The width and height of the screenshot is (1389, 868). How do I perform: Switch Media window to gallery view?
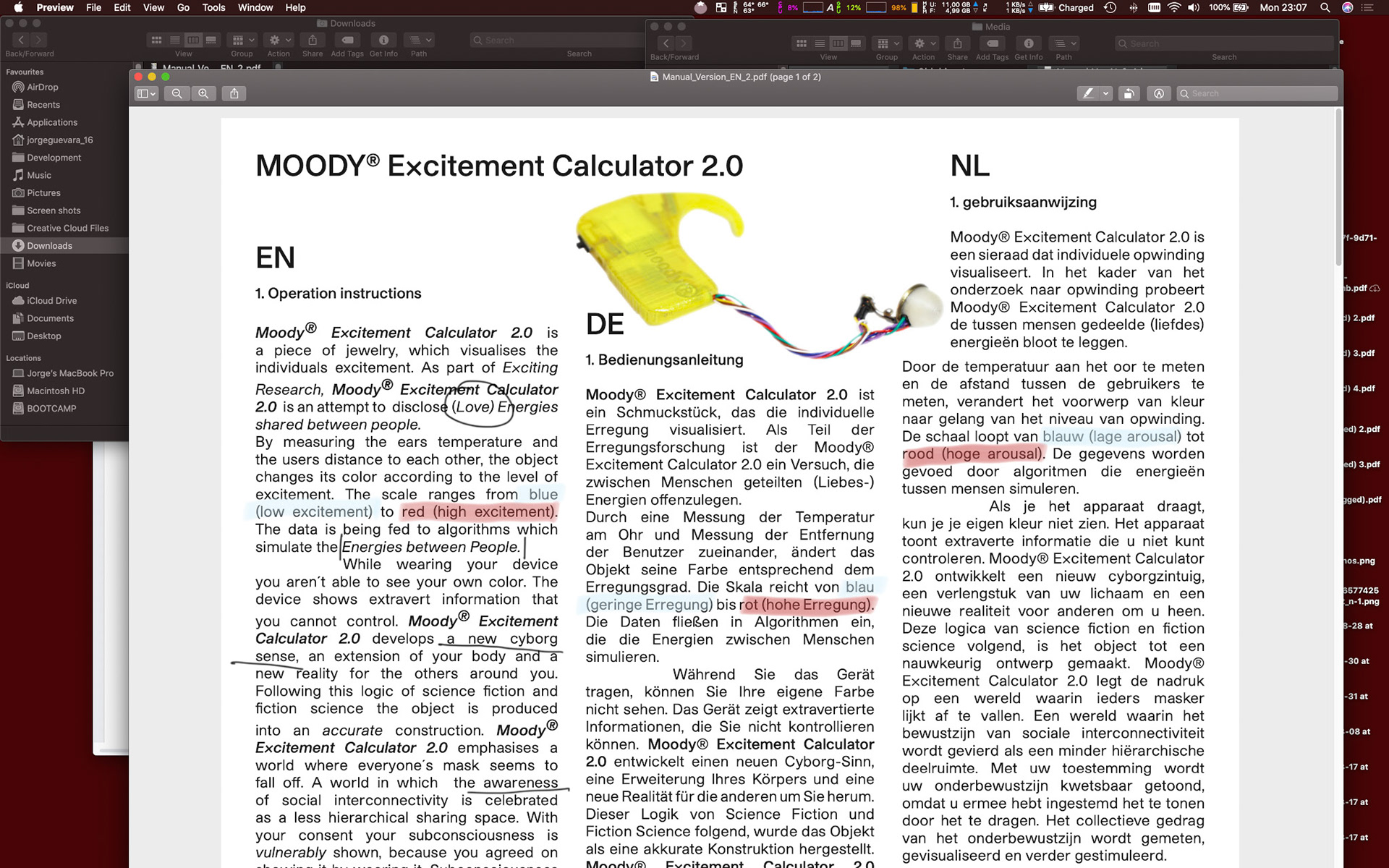coord(856,43)
